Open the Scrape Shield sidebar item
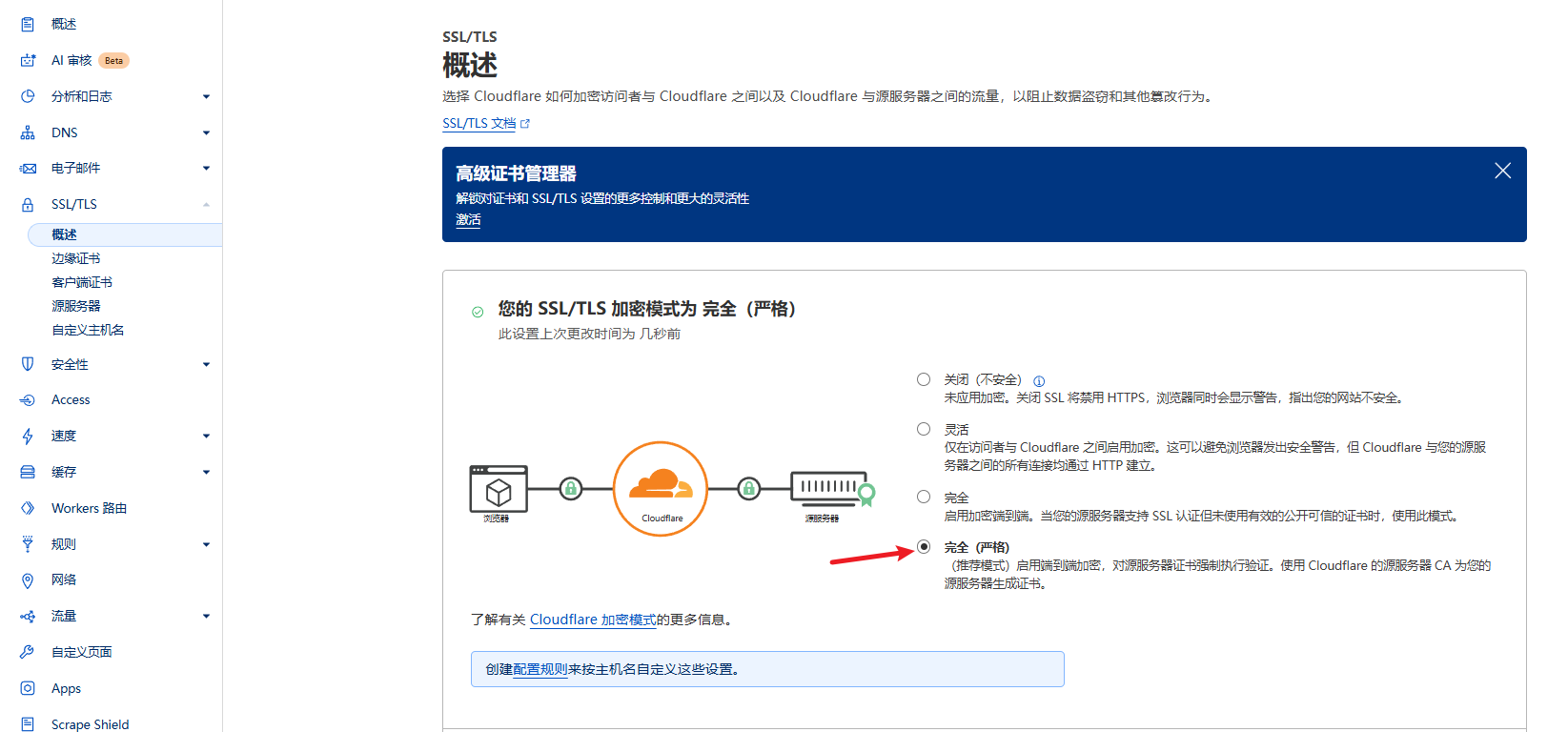 [90, 724]
